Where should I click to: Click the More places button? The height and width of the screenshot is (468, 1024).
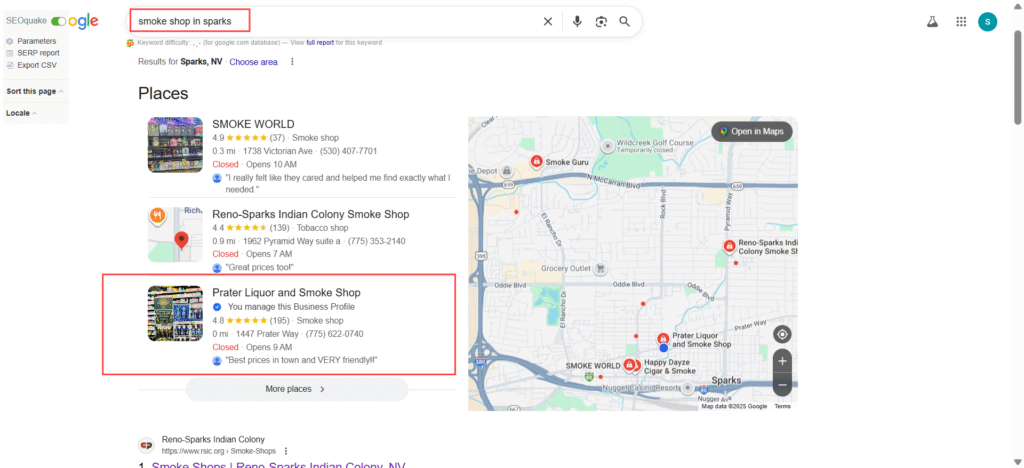[x=296, y=389]
